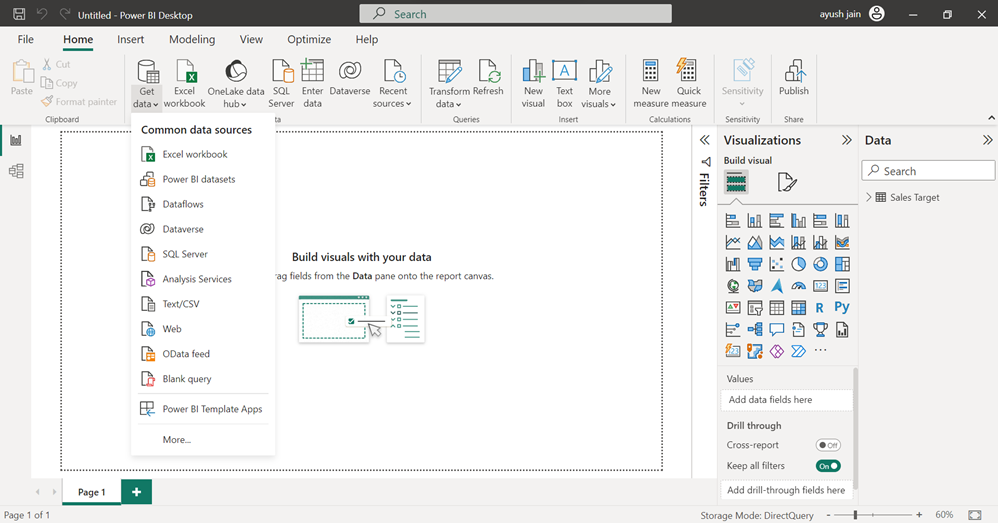Choose Analysis Services source

pyautogui.click(x=202, y=279)
